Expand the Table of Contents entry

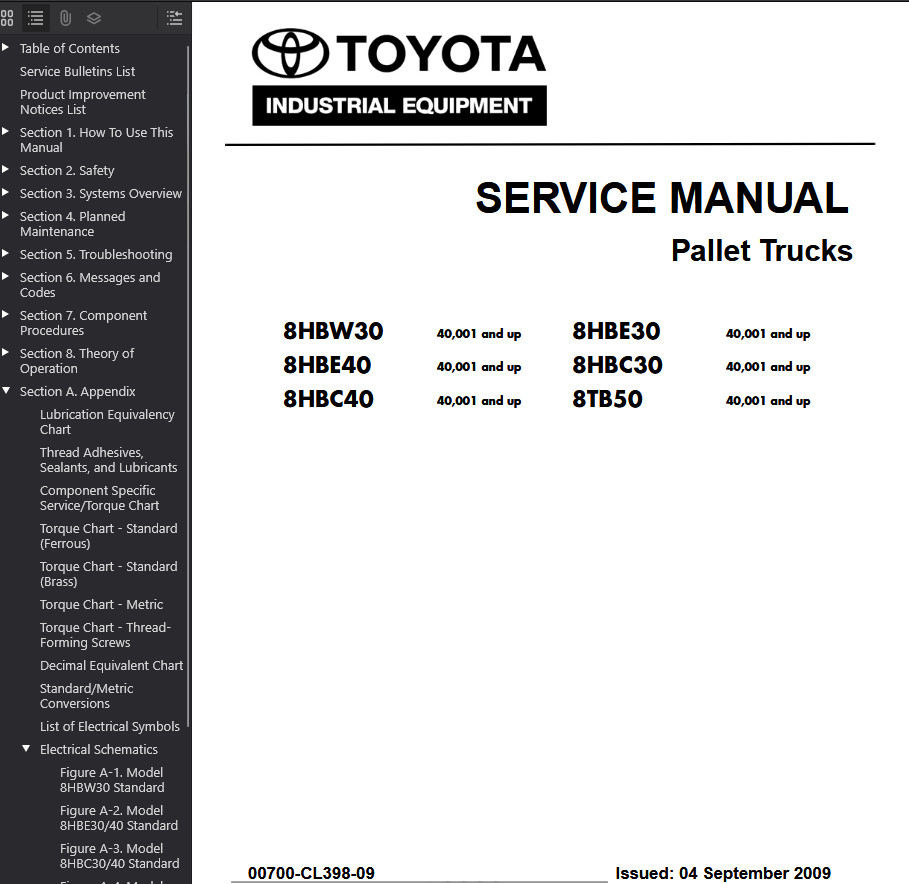(x=5, y=48)
